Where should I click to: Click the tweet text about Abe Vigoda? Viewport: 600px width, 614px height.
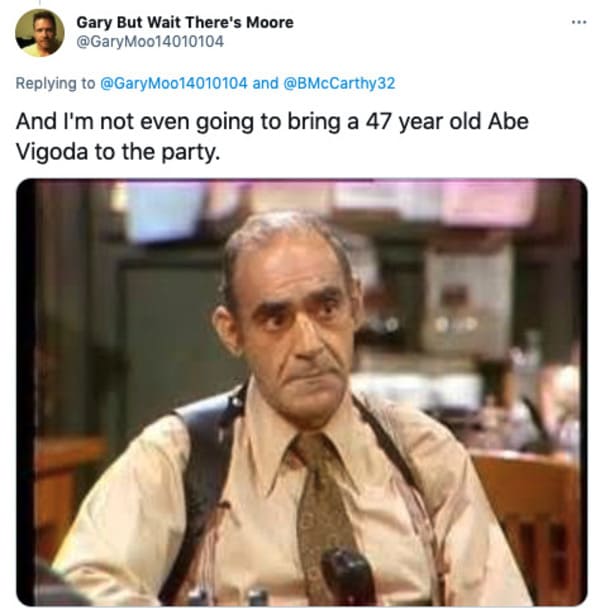(x=272, y=136)
